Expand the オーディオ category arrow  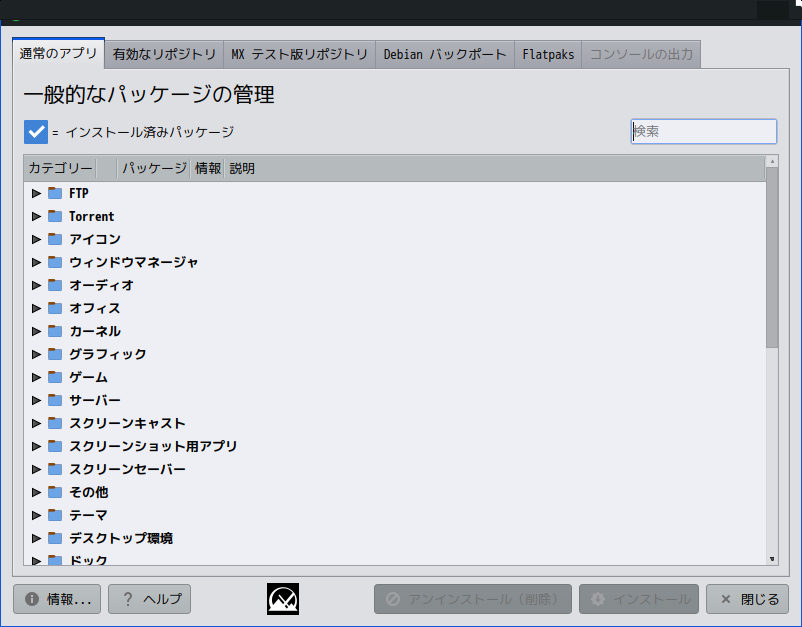36,285
